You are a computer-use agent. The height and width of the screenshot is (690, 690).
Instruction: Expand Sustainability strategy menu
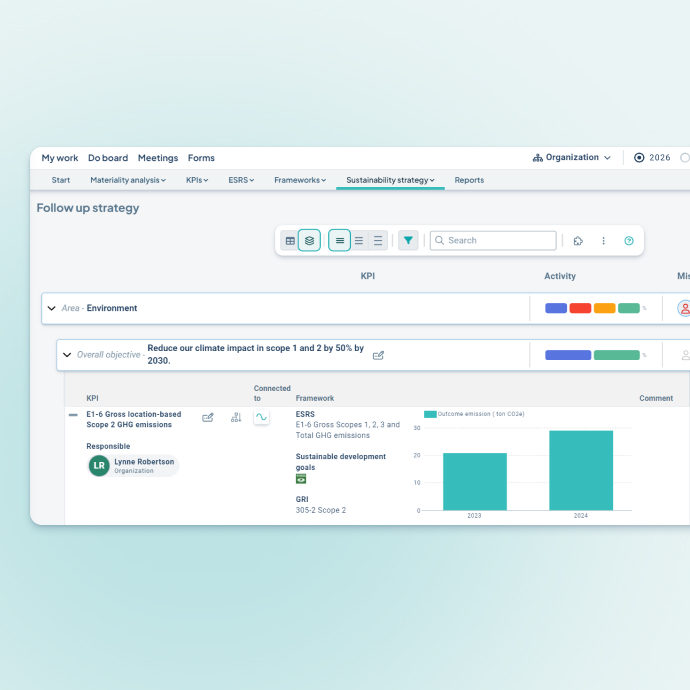pos(390,180)
